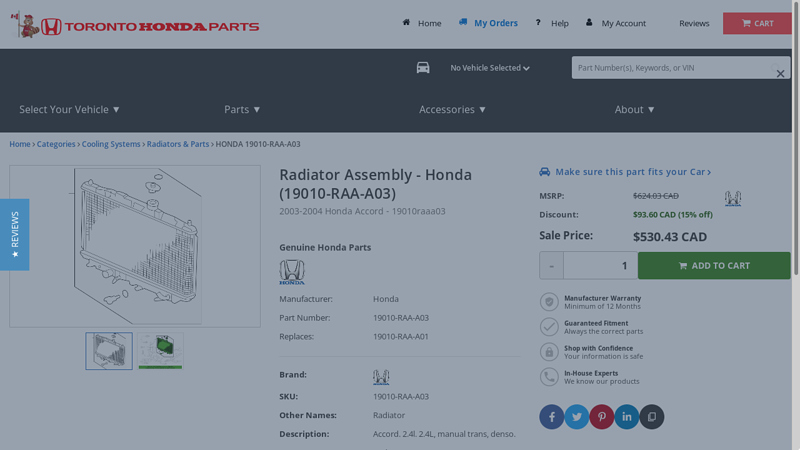
Task: Open the No Vehicle Selected dropdown
Action: click(x=489, y=68)
